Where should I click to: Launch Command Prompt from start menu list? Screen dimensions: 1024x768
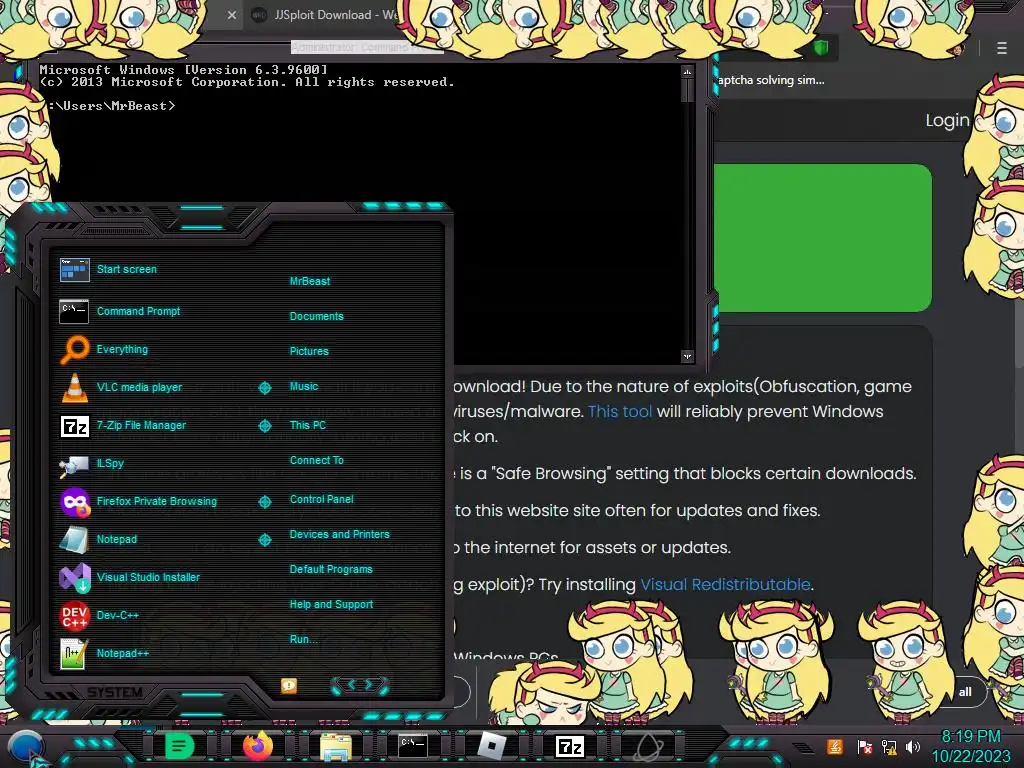coord(120,312)
